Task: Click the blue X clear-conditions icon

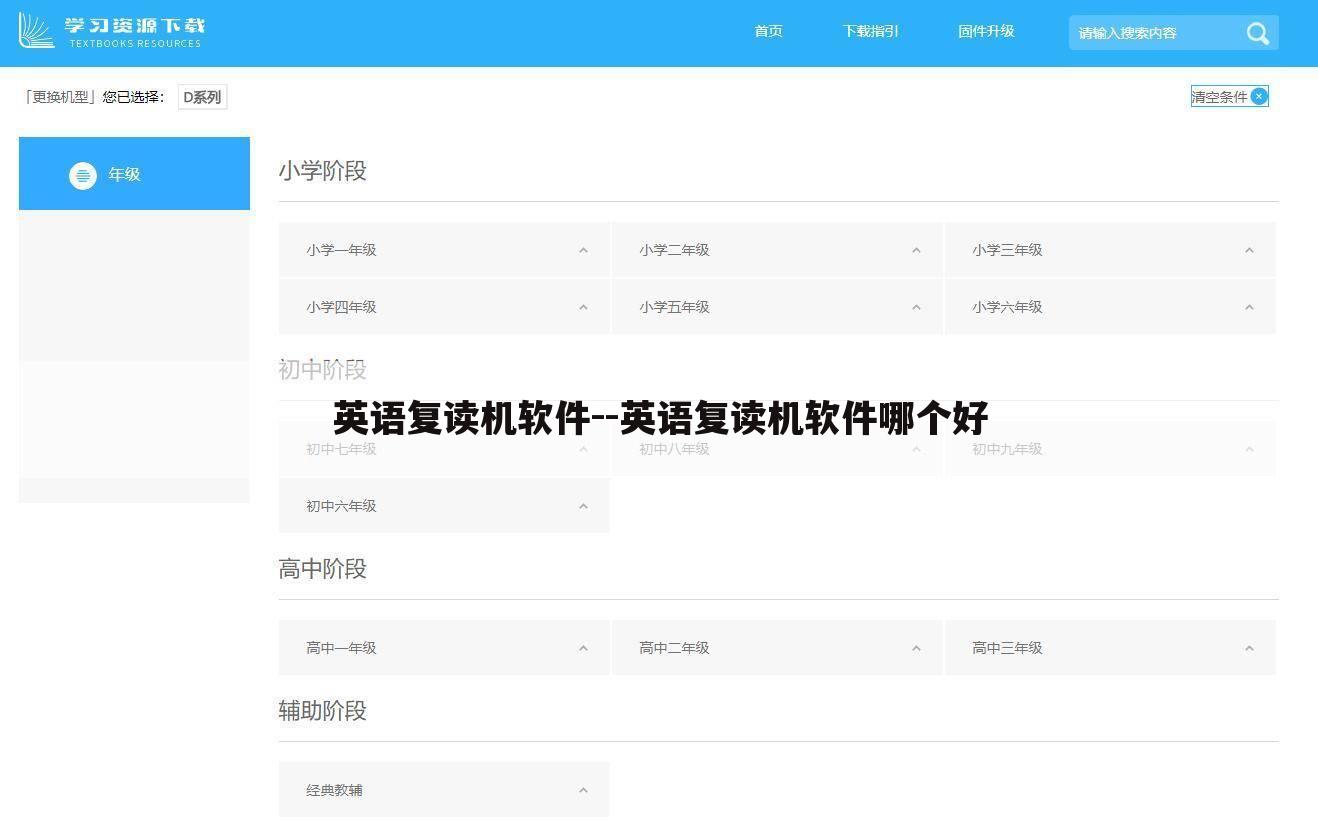Action: (x=1259, y=96)
